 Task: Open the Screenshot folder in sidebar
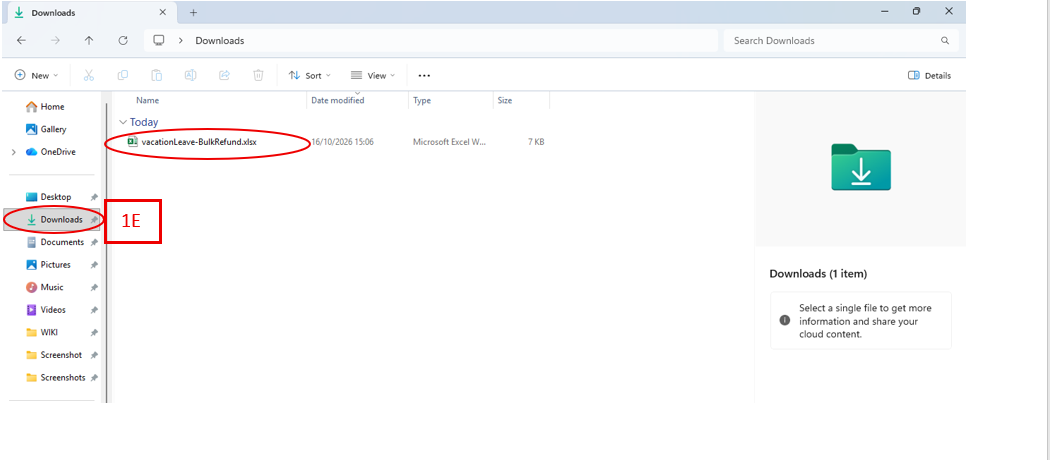tap(61, 355)
